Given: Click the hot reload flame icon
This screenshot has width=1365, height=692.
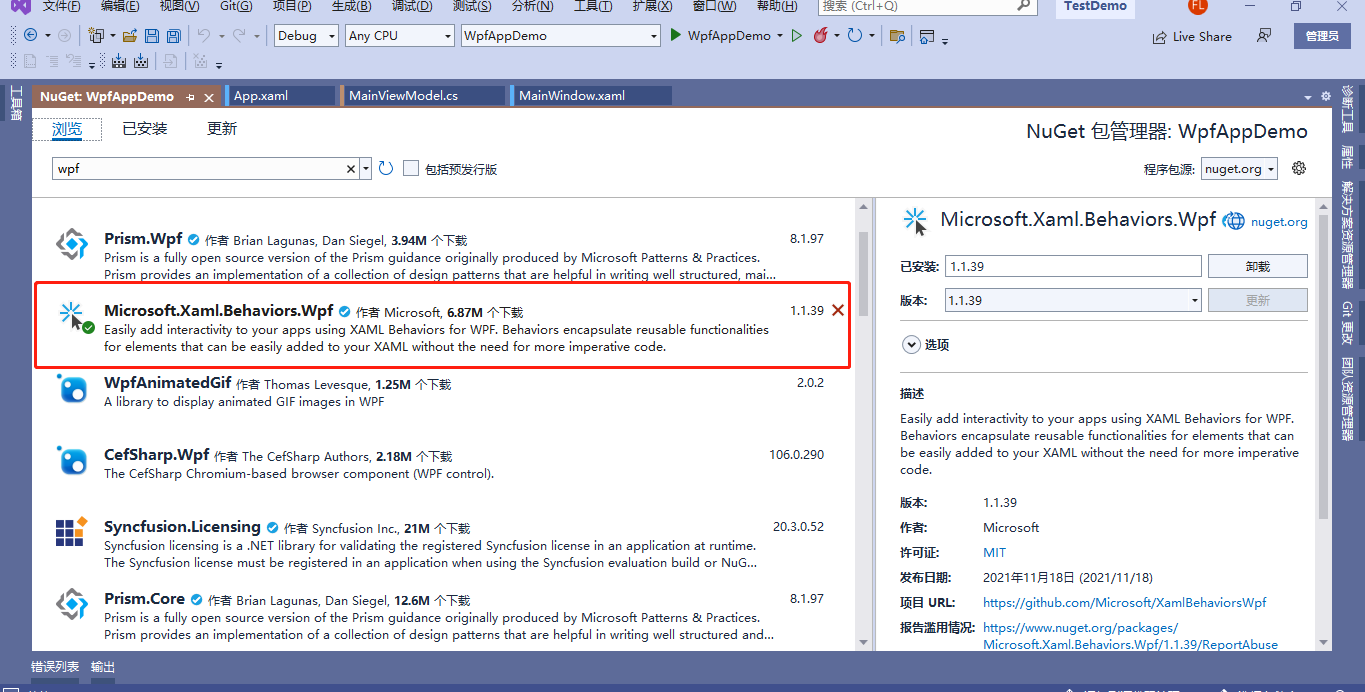Looking at the screenshot, I should click(x=820, y=35).
